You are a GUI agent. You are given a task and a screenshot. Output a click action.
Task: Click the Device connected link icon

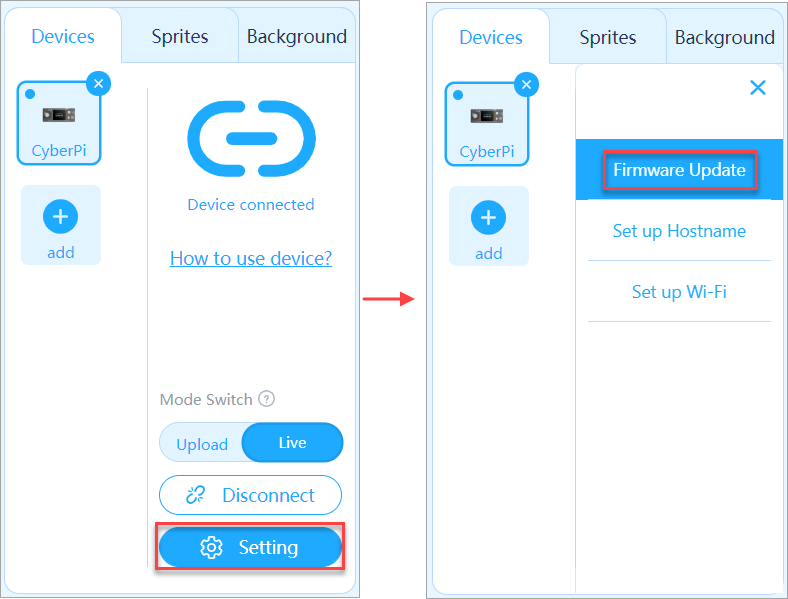pos(251,139)
